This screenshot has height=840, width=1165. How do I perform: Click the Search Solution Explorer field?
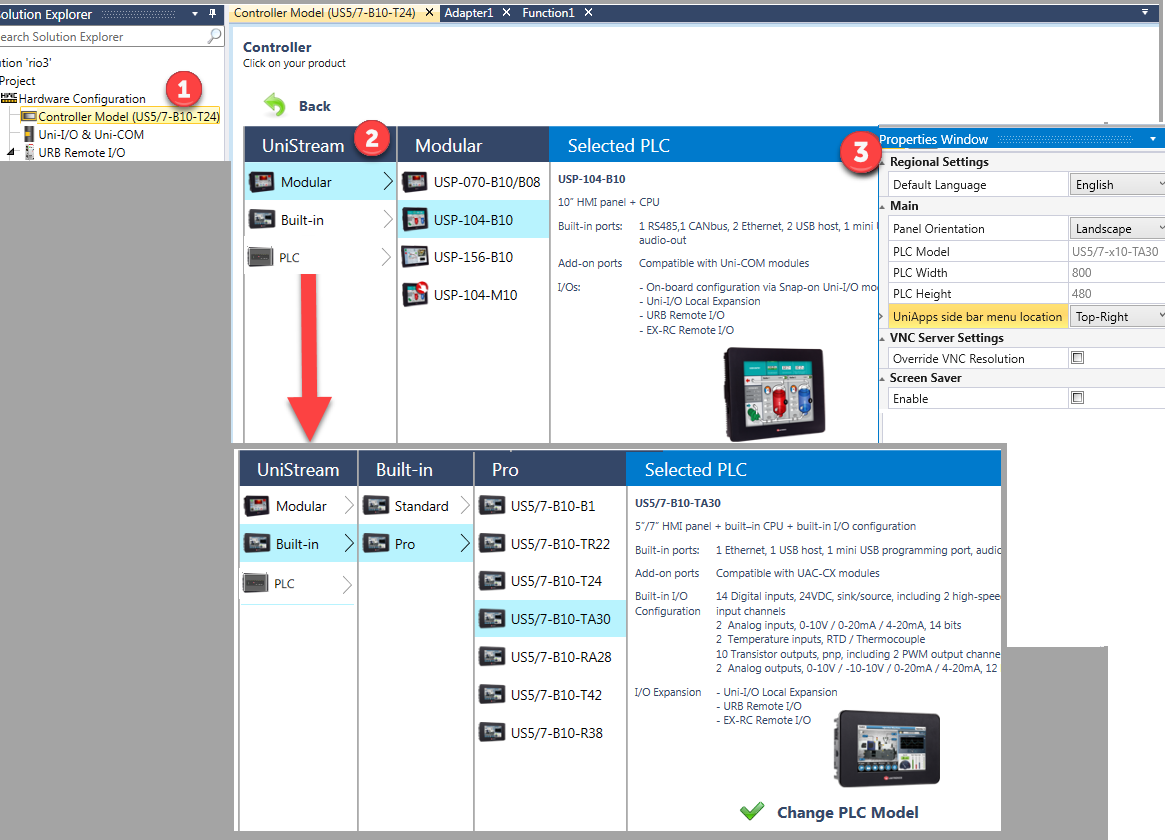[x=100, y=37]
